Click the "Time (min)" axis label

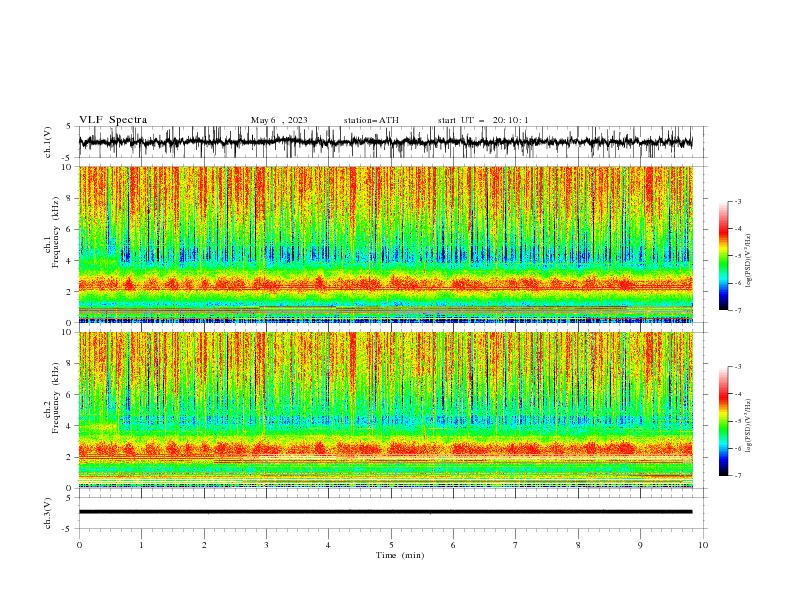[x=400, y=555]
